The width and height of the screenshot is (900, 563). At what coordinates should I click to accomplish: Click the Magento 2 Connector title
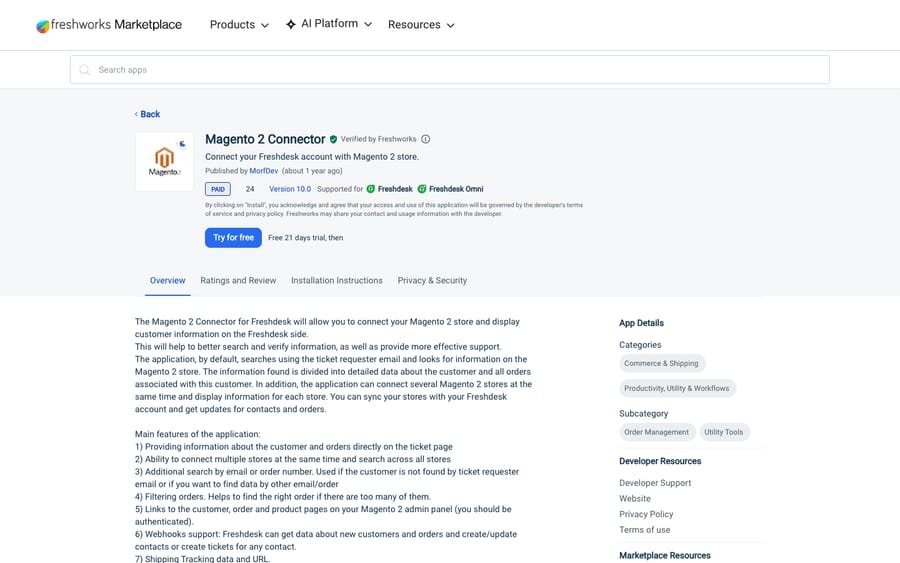tap(265, 139)
